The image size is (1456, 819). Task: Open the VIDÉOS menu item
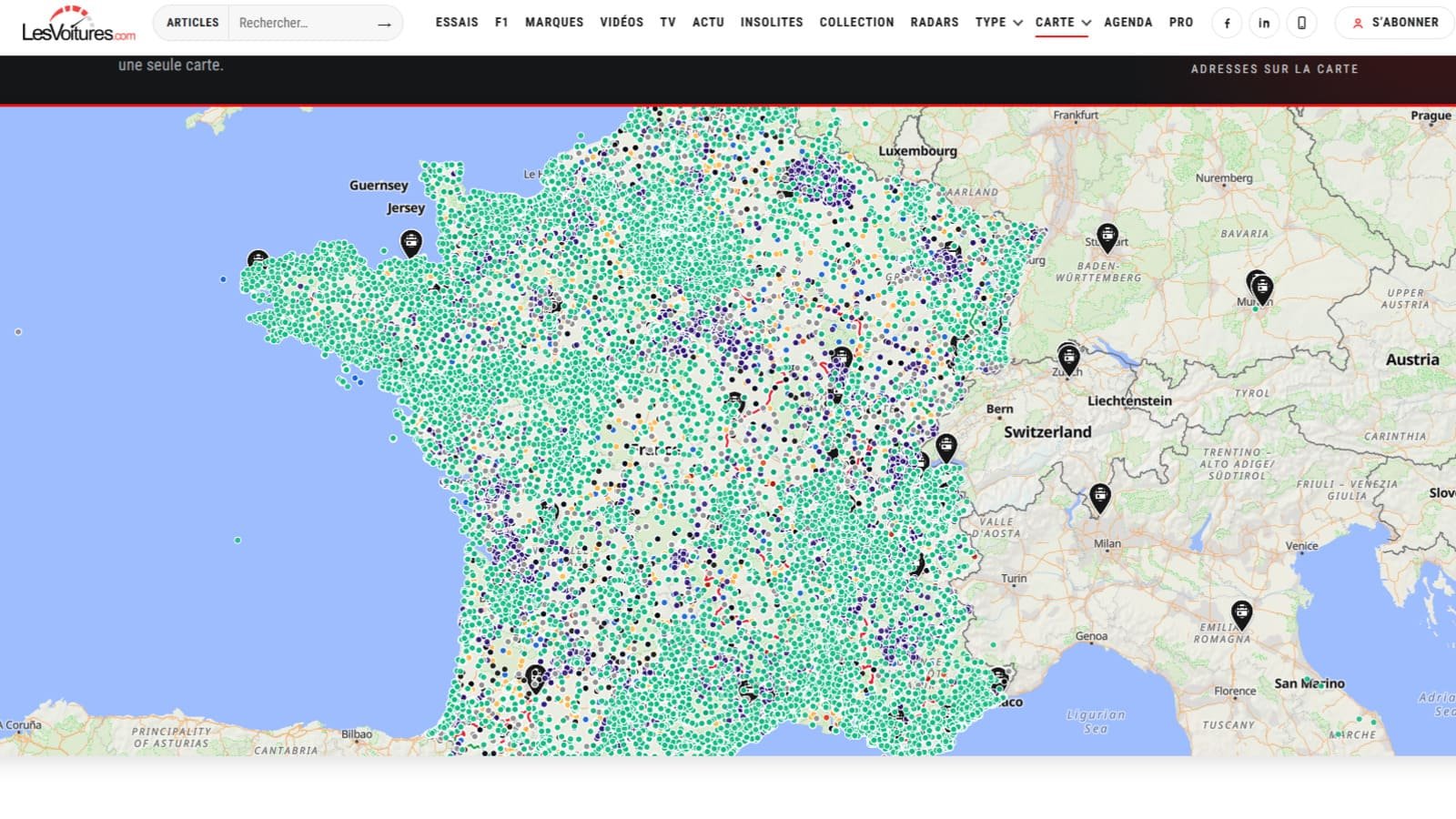[x=622, y=22]
